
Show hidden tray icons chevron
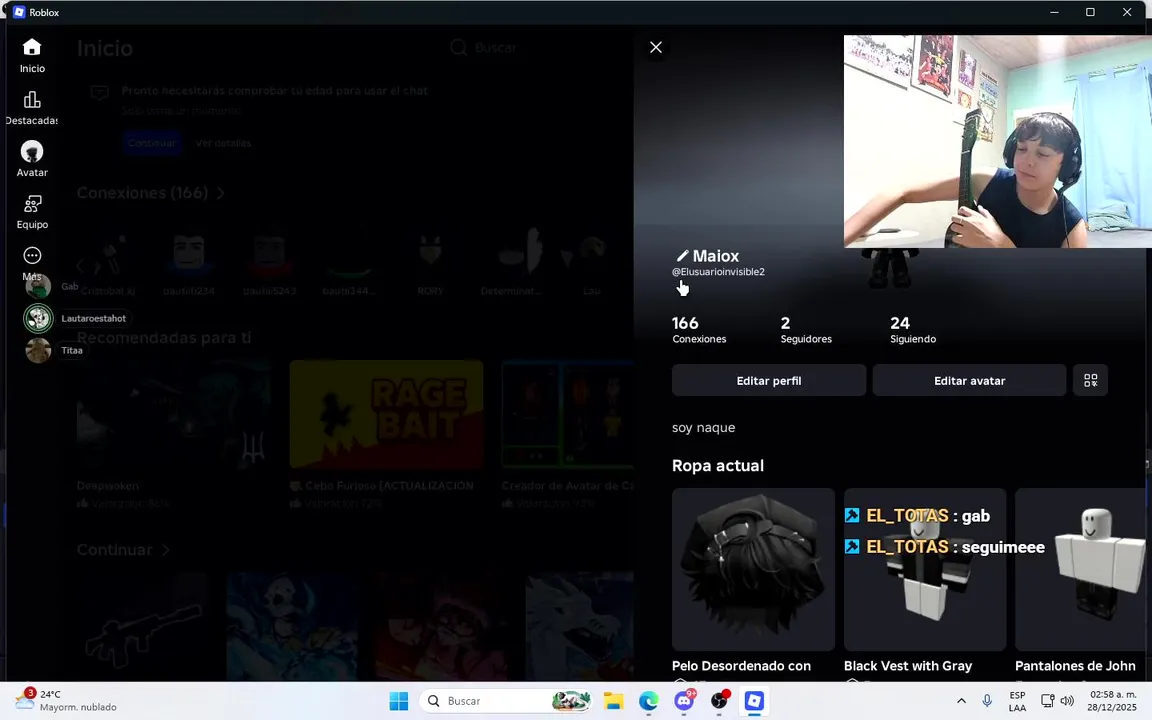[961, 701]
